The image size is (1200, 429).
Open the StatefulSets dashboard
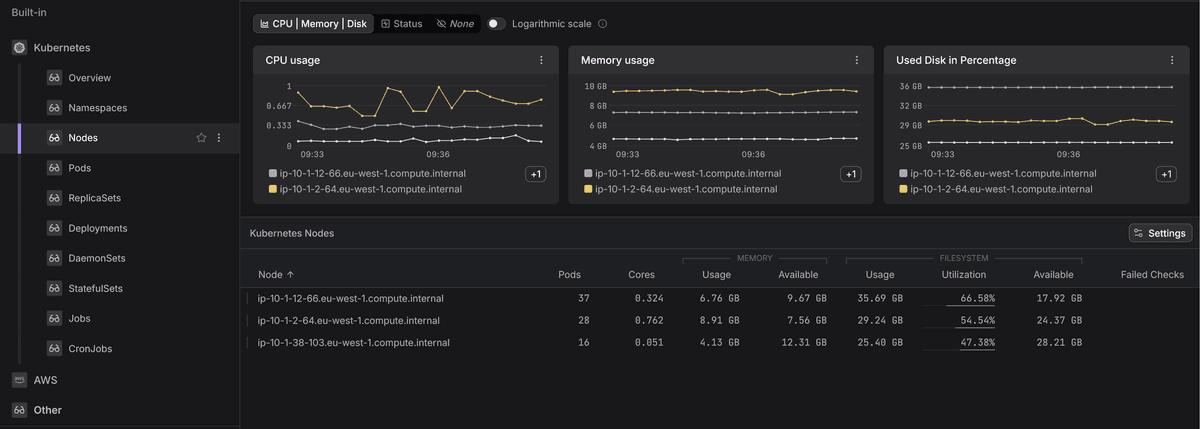pyautogui.click(x=95, y=288)
